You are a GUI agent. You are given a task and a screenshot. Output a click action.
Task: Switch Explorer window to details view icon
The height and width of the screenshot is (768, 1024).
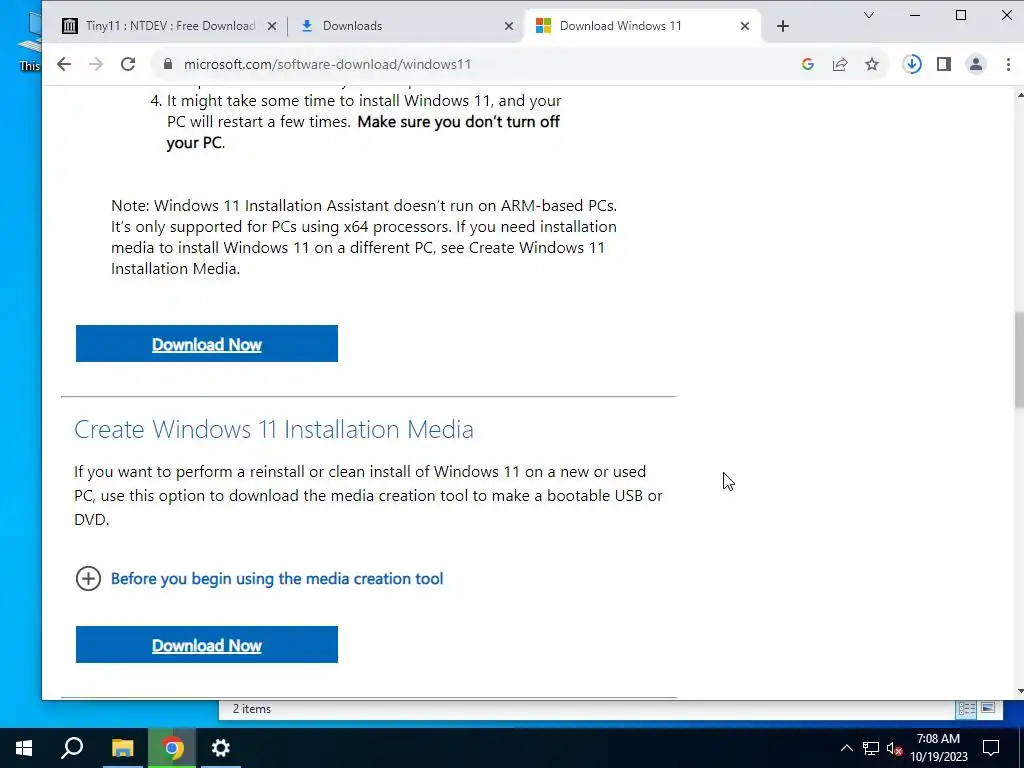(x=967, y=709)
